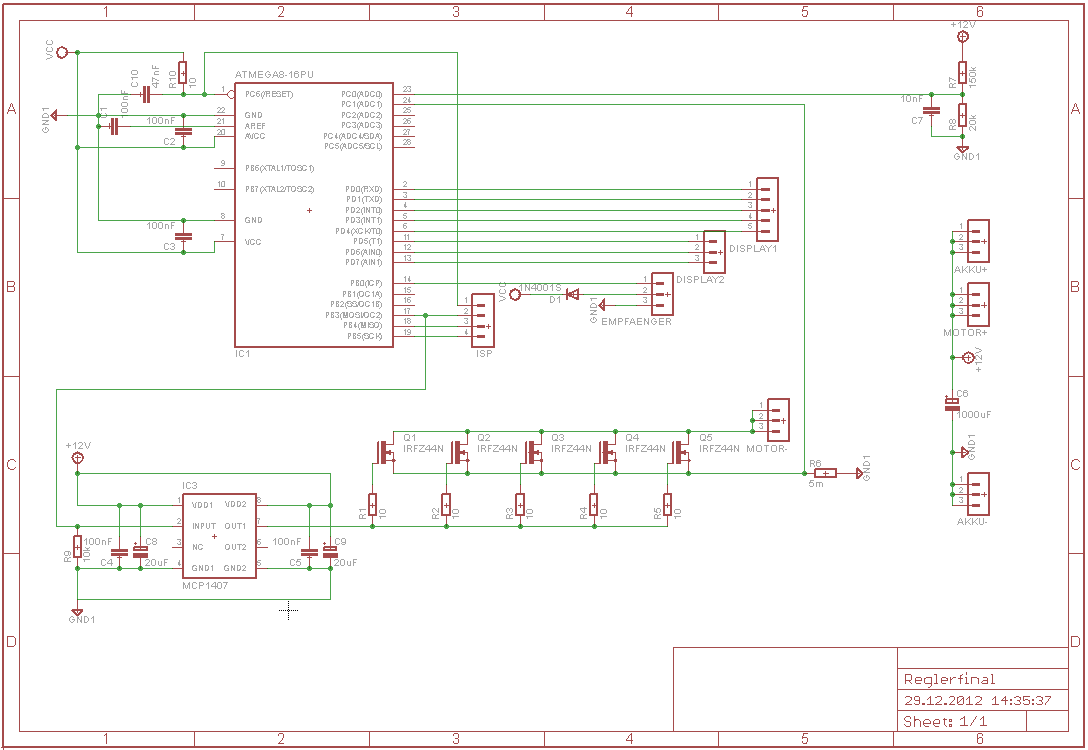Click the Sheet: 1/1 text

(945, 722)
